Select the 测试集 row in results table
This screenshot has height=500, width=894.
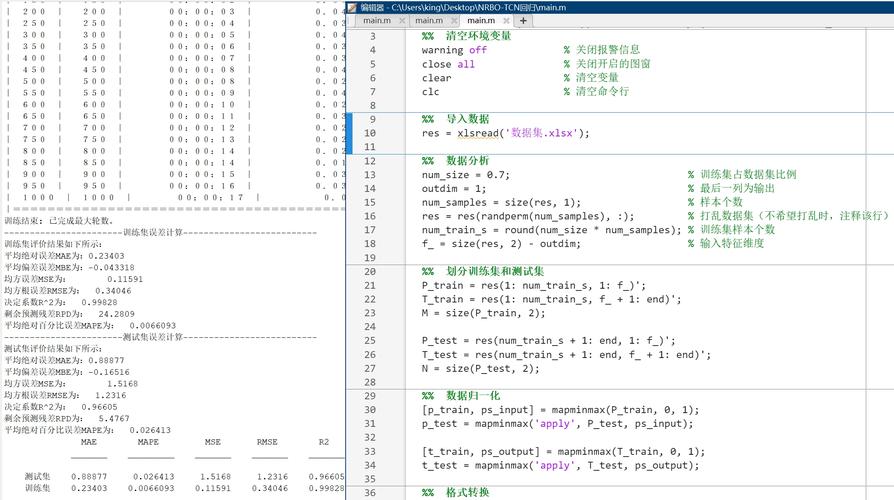coord(38,475)
